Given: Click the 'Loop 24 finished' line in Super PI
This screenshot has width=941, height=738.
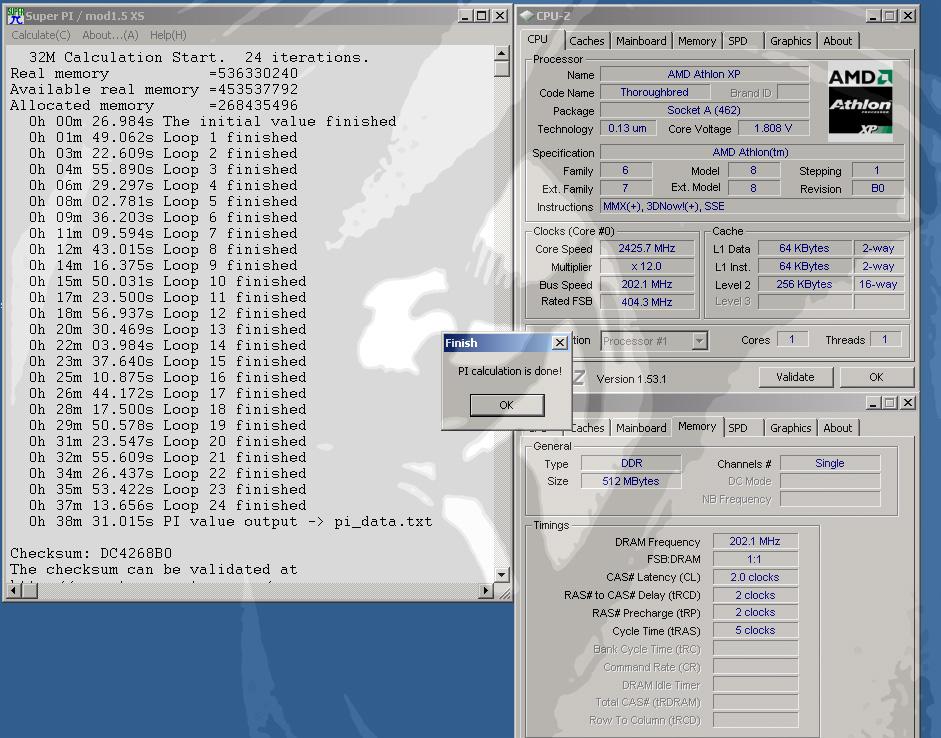Looking at the screenshot, I should [167, 506].
